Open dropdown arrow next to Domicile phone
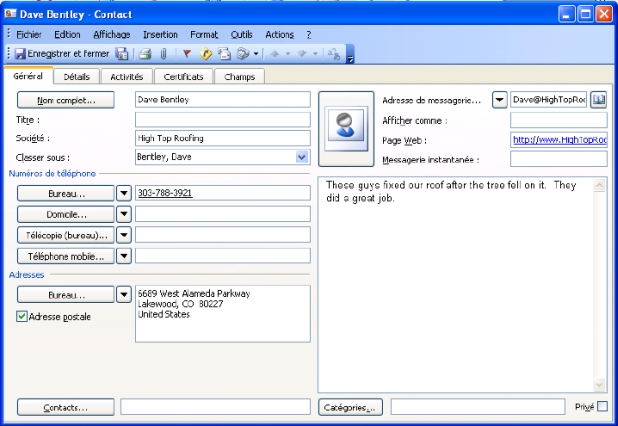618x426 pixels. point(124,214)
